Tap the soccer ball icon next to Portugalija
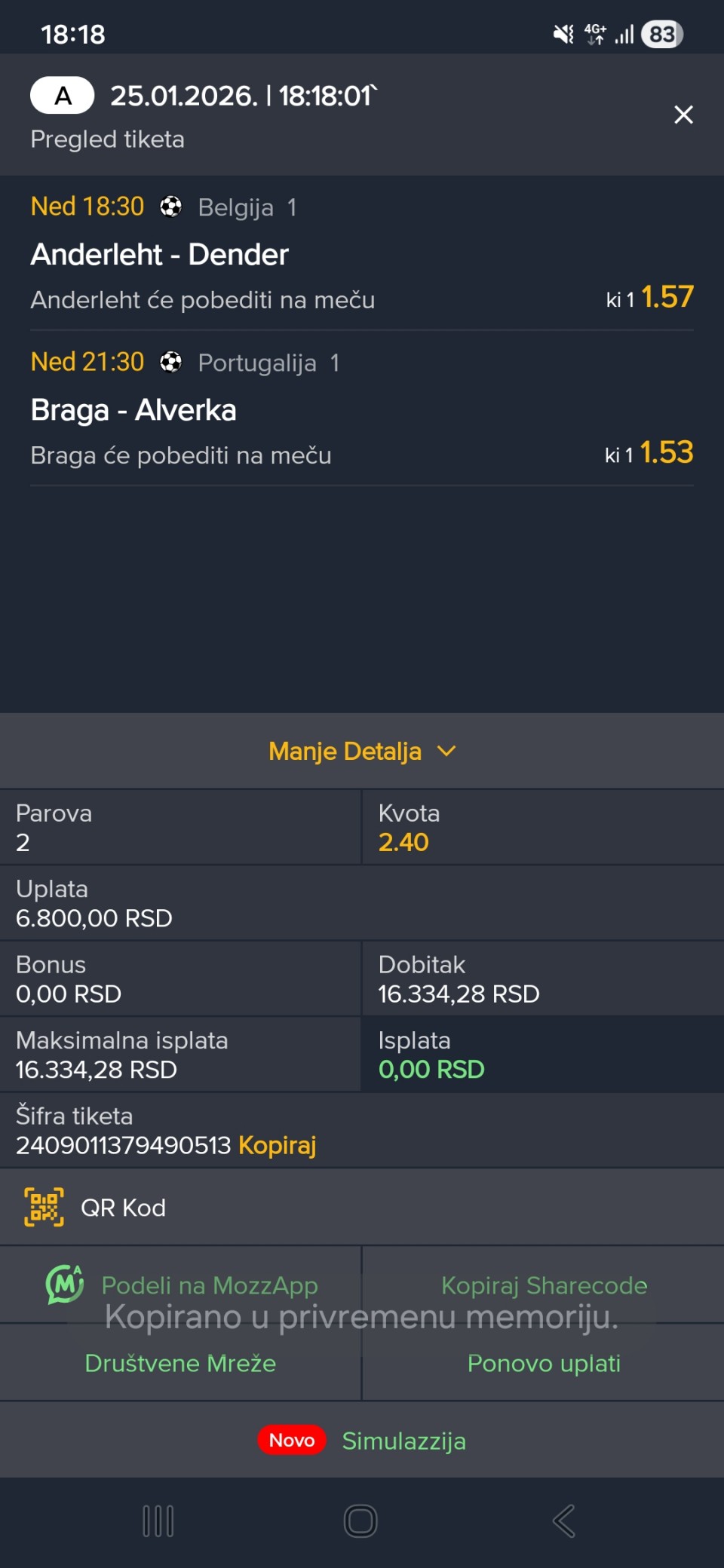 click(171, 363)
